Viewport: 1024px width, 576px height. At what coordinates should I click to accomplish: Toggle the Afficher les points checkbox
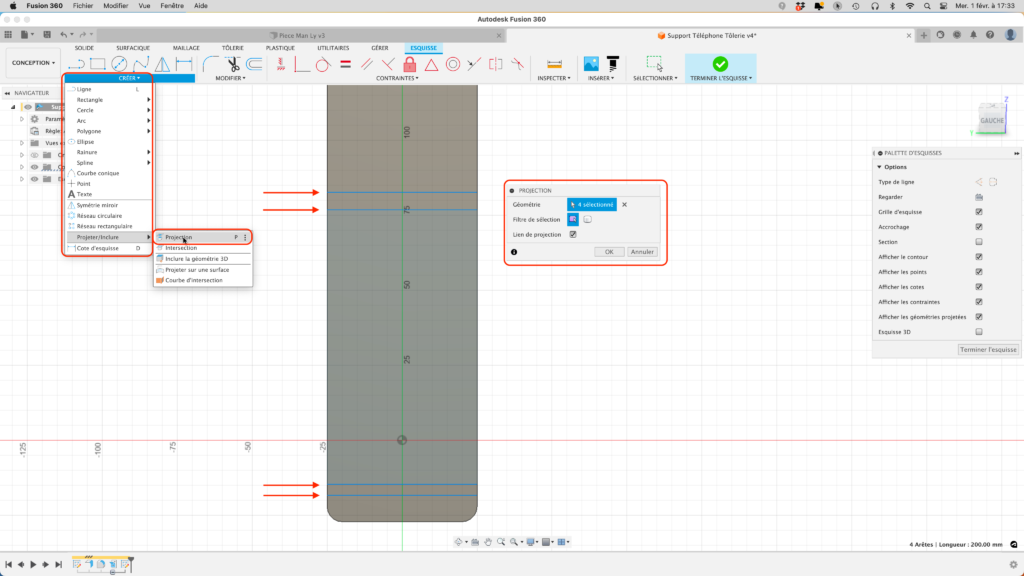[979, 272]
